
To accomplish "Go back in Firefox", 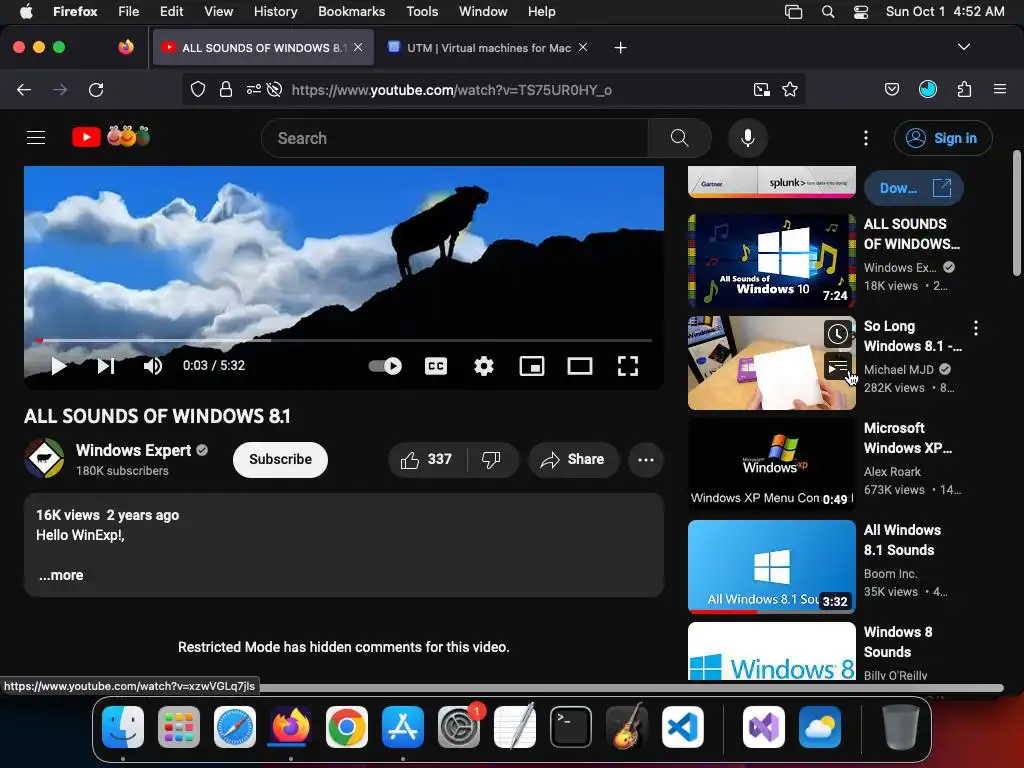I will point(24,90).
